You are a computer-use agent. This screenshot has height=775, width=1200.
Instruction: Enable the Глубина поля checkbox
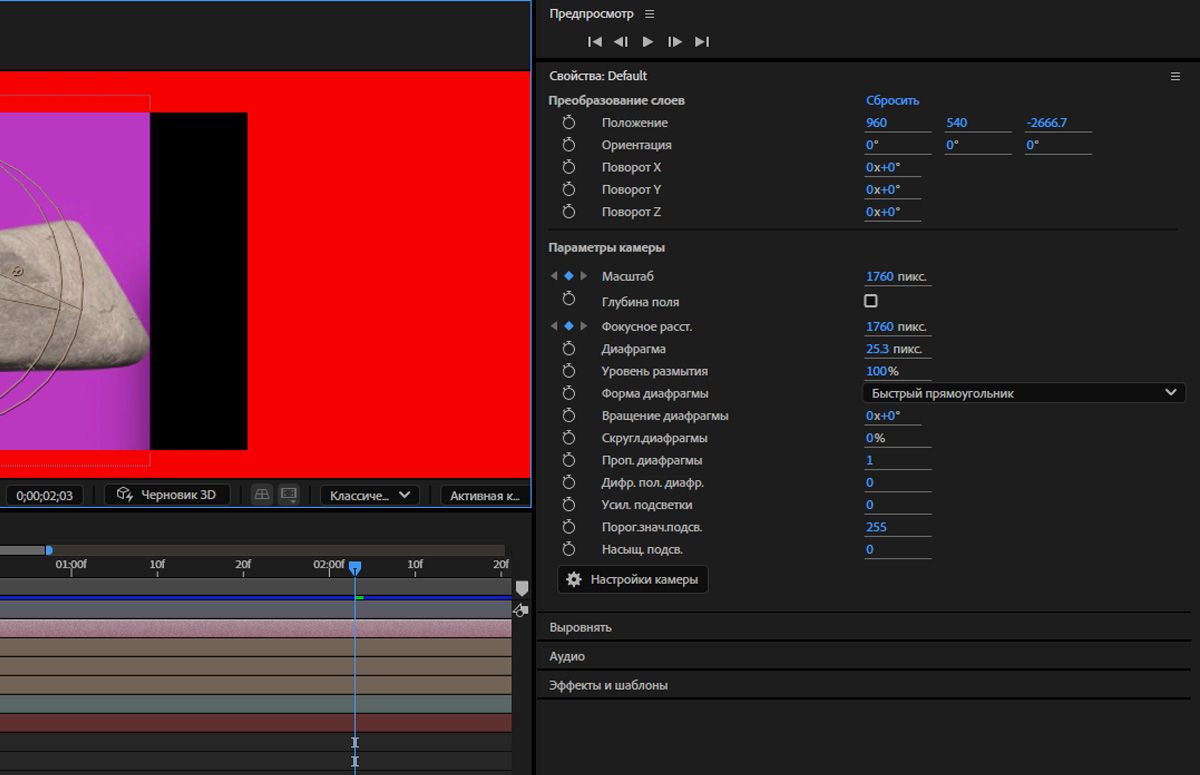point(870,301)
